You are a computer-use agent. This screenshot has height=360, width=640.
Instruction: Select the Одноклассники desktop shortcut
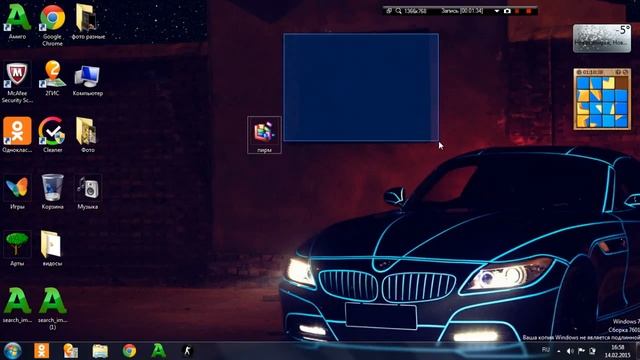17,135
